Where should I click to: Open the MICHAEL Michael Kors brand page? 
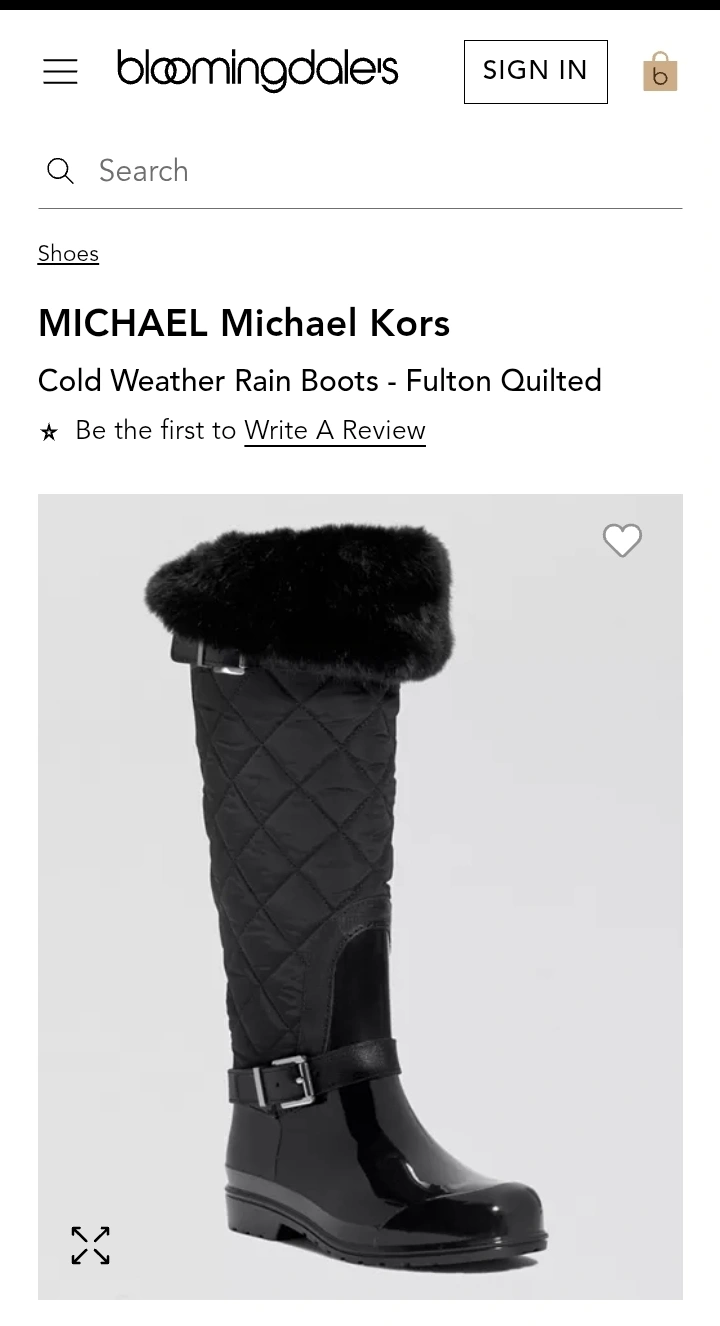click(244, 323)
